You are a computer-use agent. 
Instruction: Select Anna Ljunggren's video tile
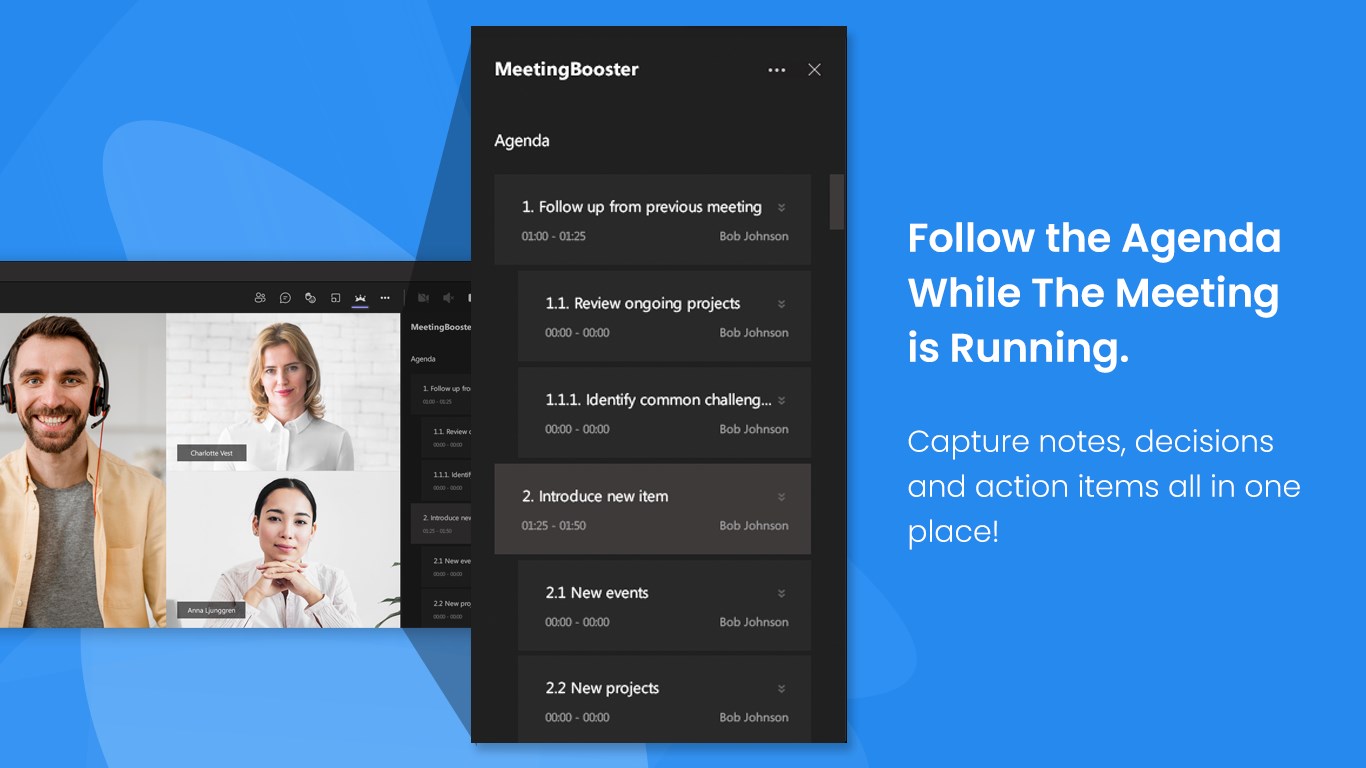[283, 549]
